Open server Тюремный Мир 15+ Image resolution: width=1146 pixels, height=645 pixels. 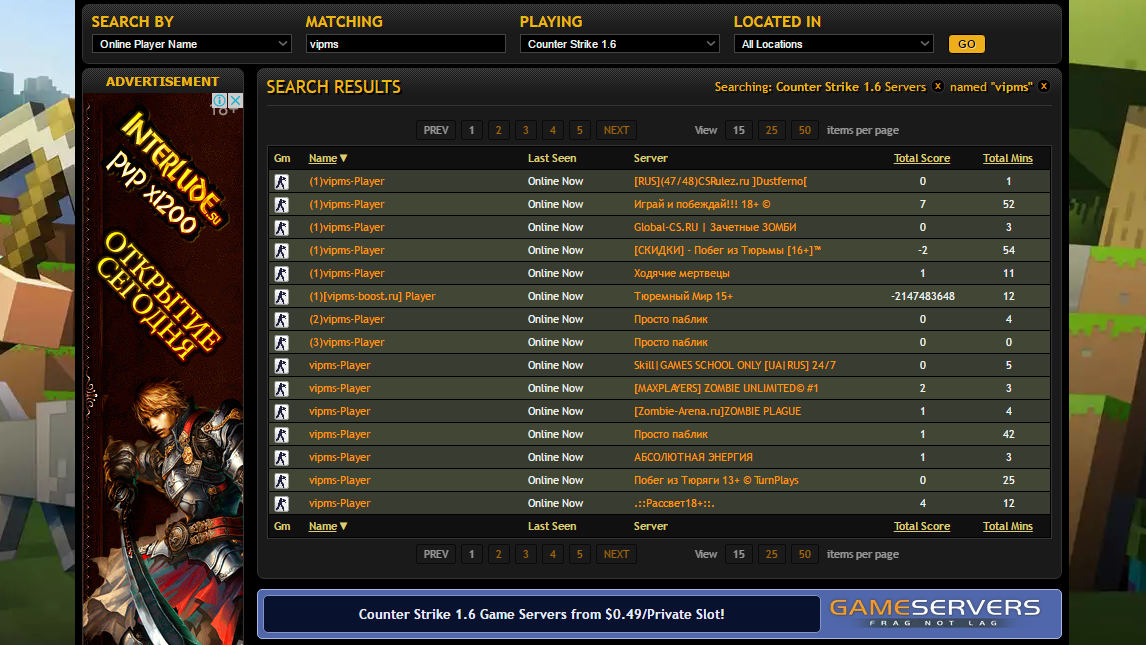point(683,296)
